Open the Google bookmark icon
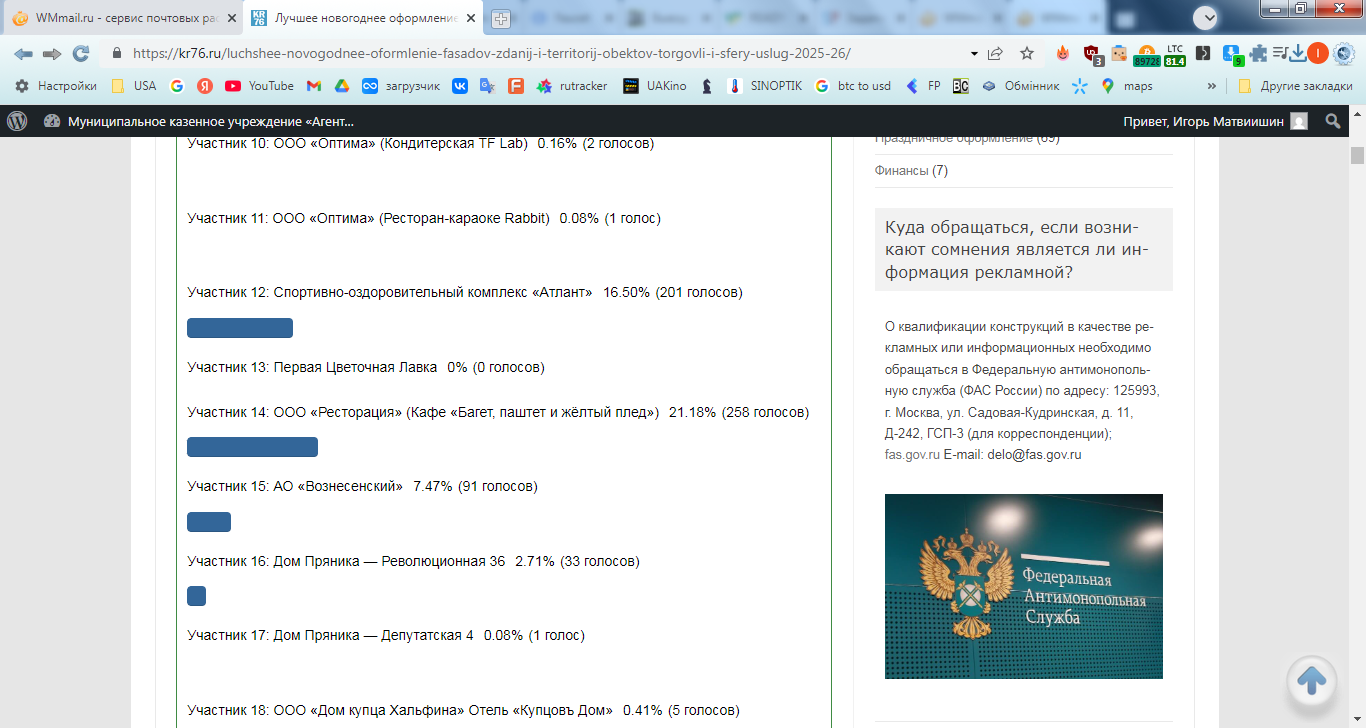 coord(177,86)
